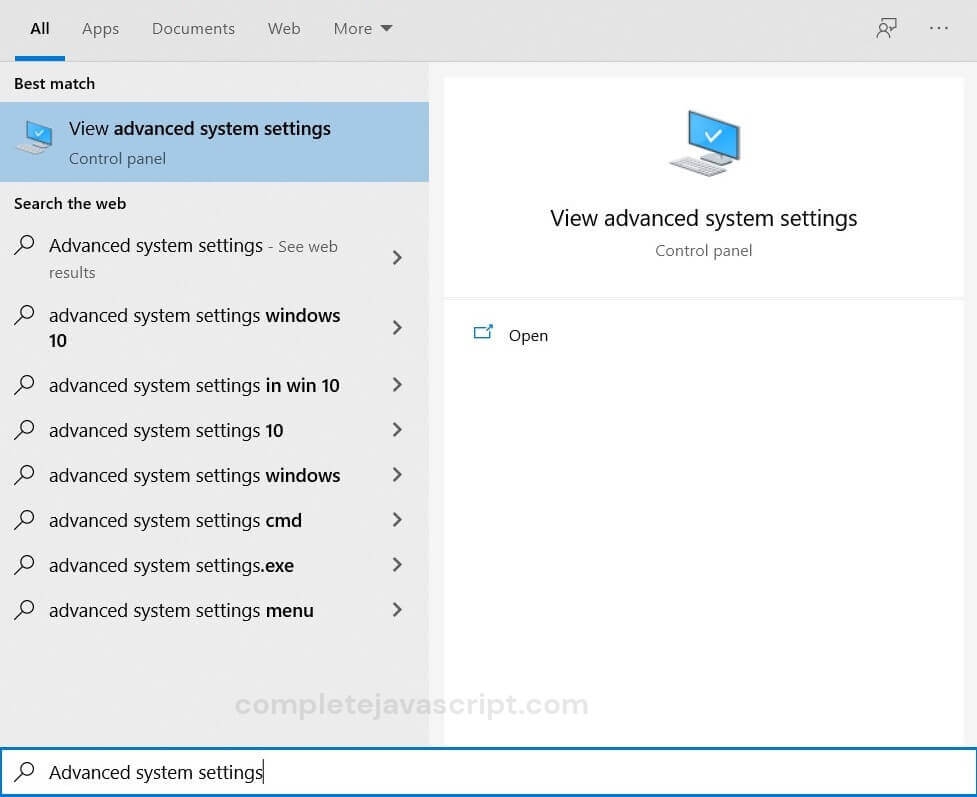The width and height of the screenshot is (977, 797).
Task: Click the search box magnifier icon
Action: click(24, 771)
